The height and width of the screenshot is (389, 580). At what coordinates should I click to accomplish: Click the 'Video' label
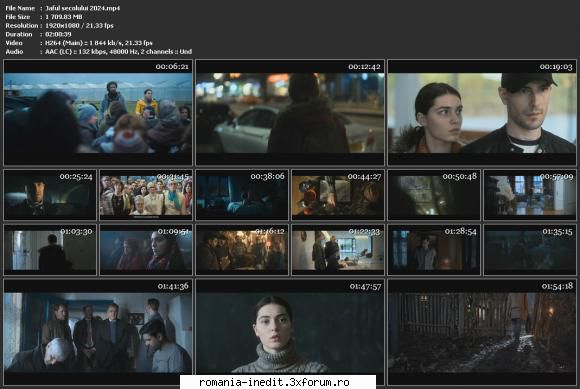[14, 43]
